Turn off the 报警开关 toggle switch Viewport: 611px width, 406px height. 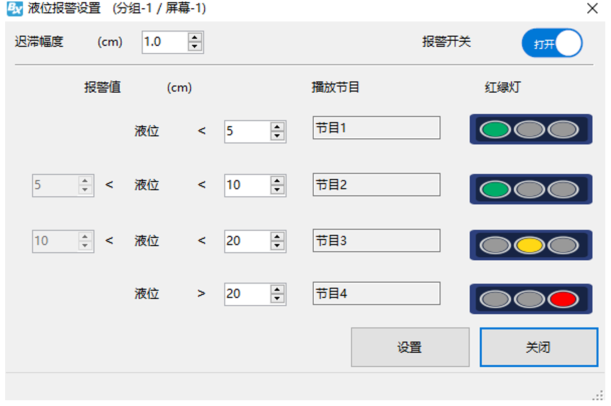click(551, 44)
